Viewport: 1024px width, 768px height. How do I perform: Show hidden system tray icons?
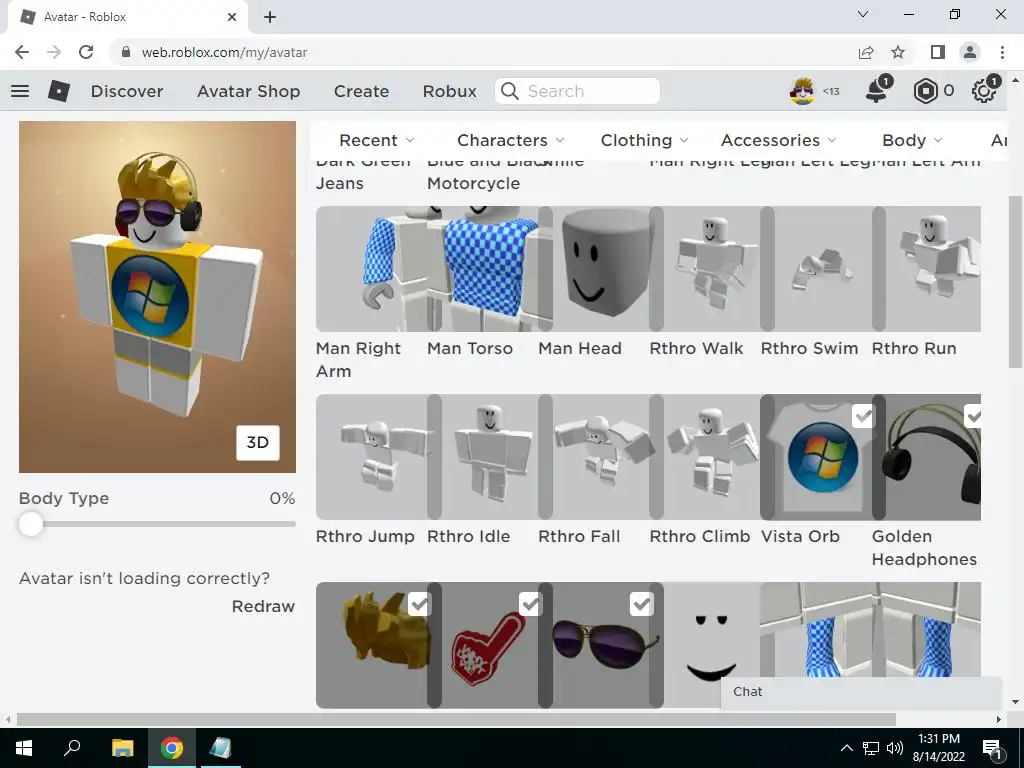846,748
